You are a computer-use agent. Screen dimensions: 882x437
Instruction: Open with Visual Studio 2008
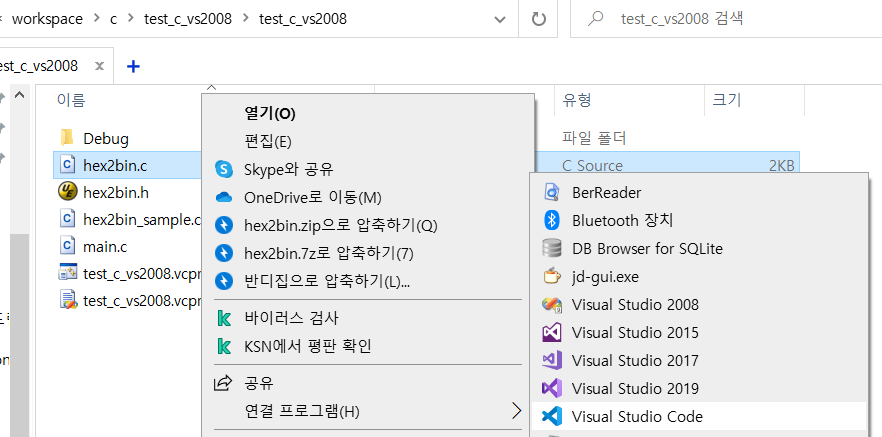click(x=698, y=304)
